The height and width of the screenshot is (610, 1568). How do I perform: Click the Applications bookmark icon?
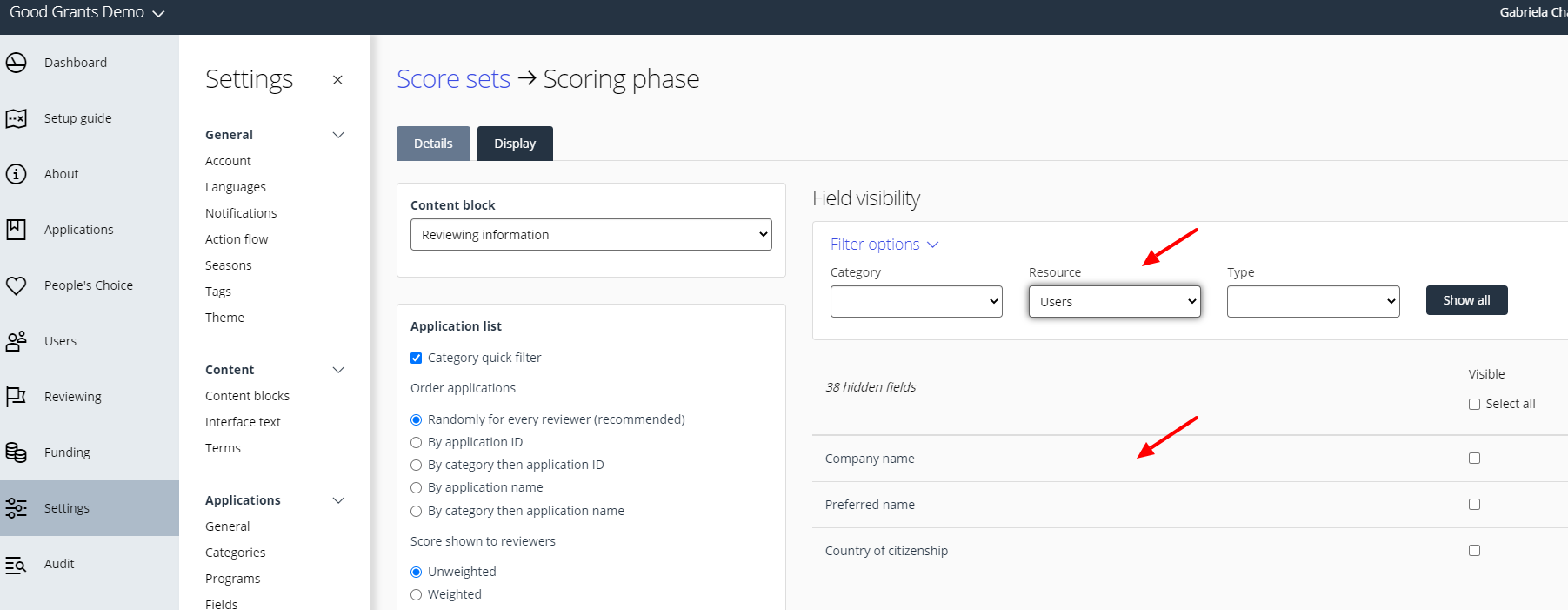tap(16, 230)
